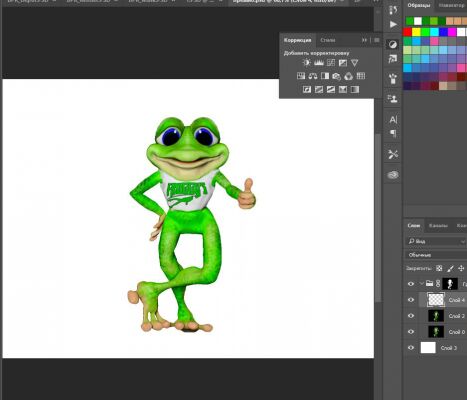Open the Character panel icon

[x=393, y=119]
